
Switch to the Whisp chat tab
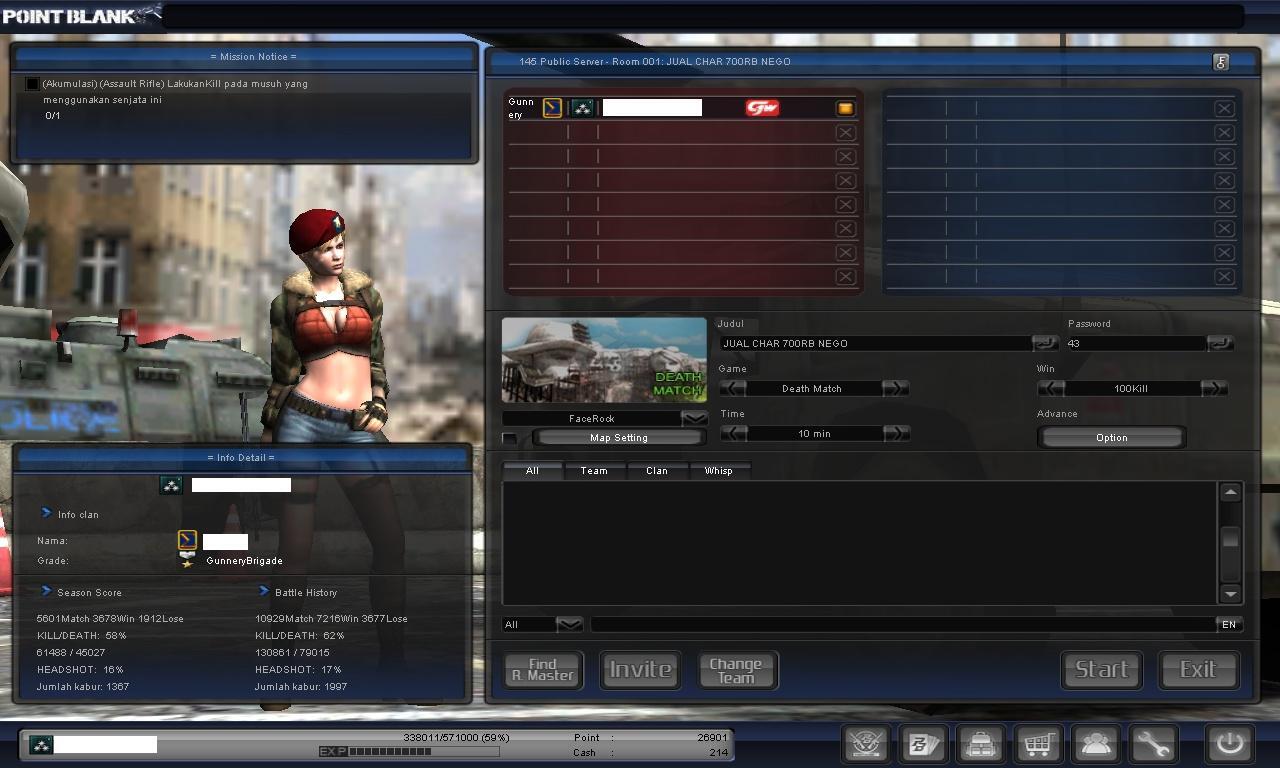(x=719, y=470)
